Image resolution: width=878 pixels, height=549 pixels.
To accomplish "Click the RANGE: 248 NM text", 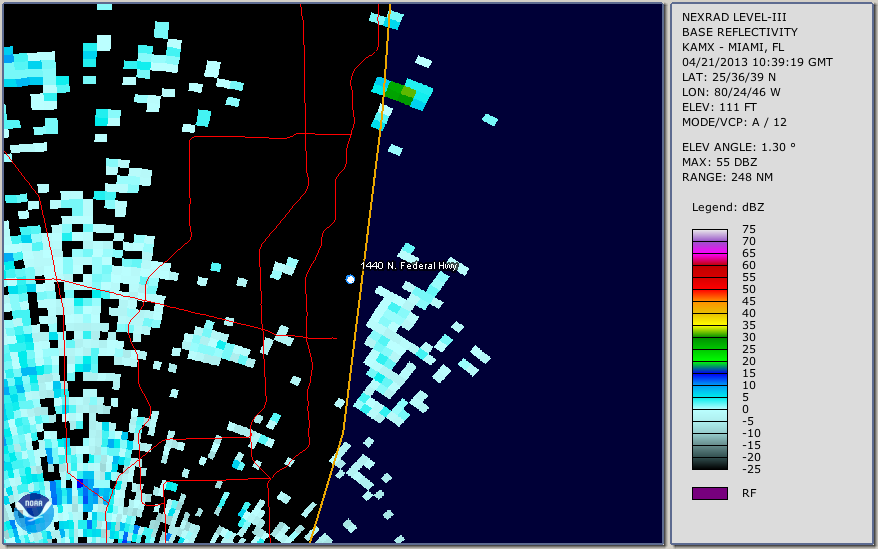I will (x=727, y=177).
